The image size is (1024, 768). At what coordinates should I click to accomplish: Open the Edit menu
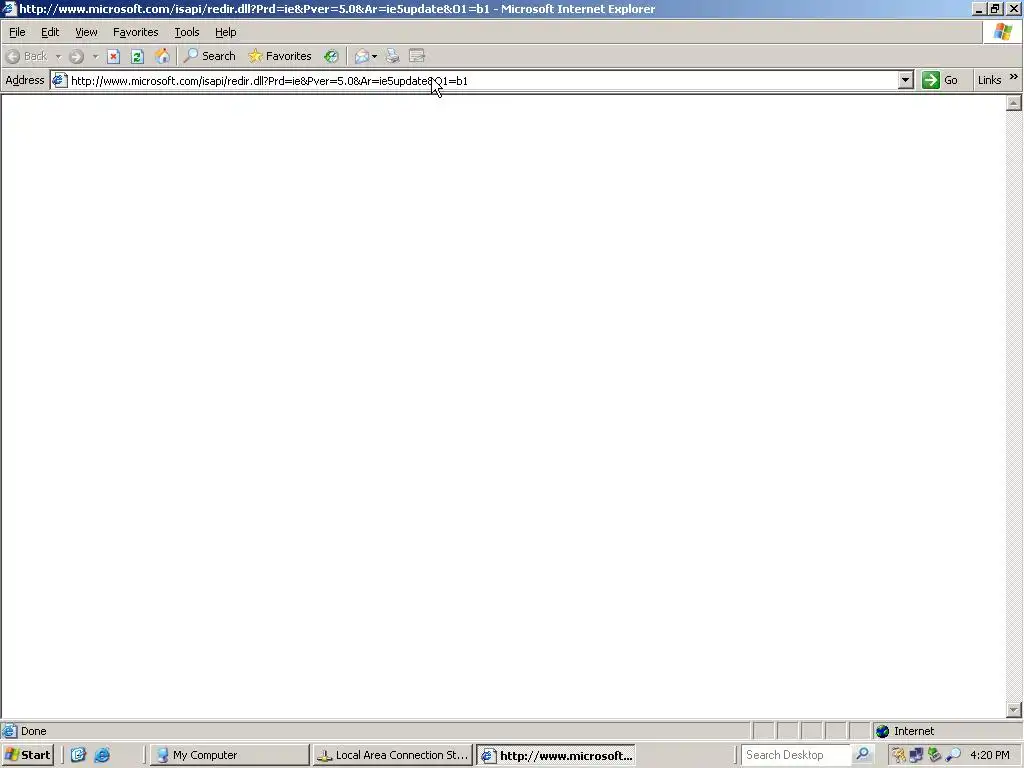[50, 32]
